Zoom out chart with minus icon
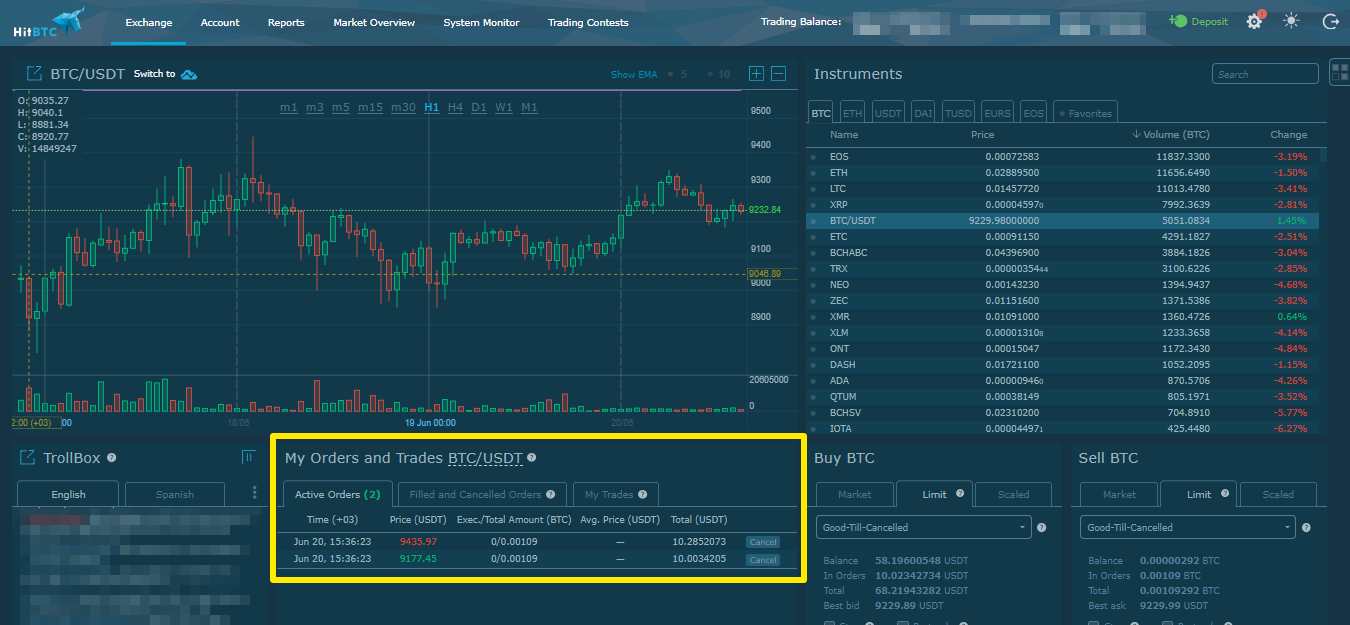Viewport: 1350px width, 625px height. [779, 73]
